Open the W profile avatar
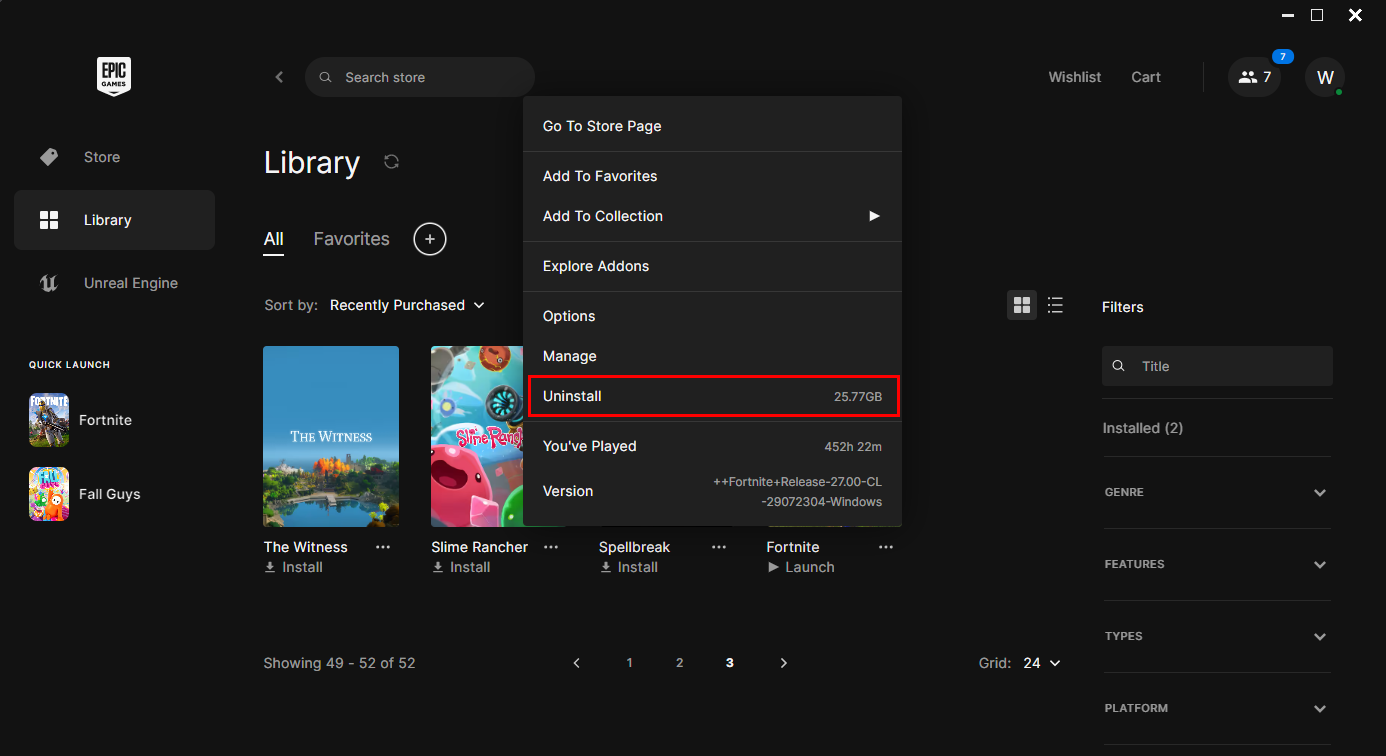This screenshot has width=1386, height=756. (x=1325, y=77)
